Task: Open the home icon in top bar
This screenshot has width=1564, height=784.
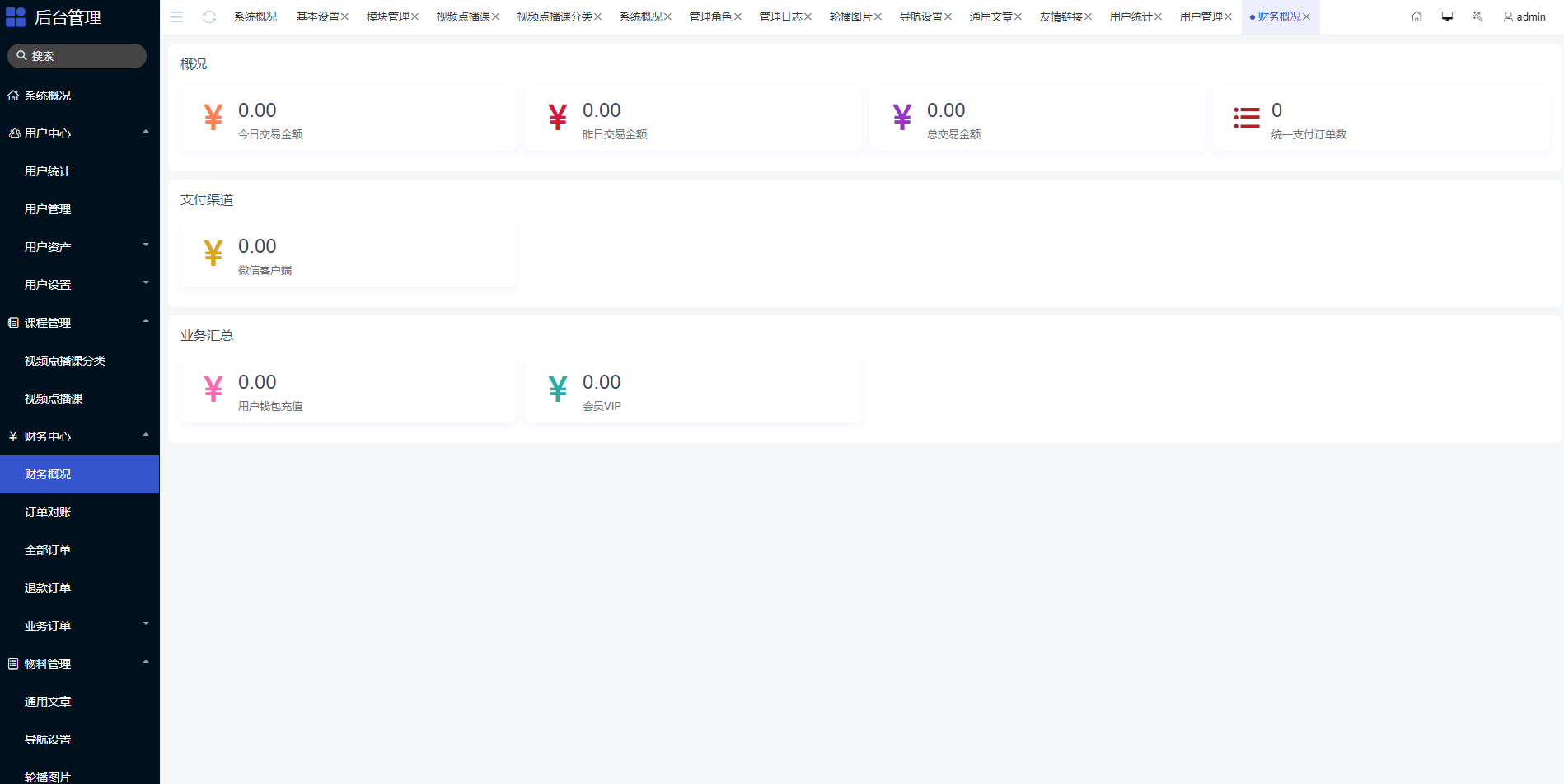Action: tap(1416, 16)
